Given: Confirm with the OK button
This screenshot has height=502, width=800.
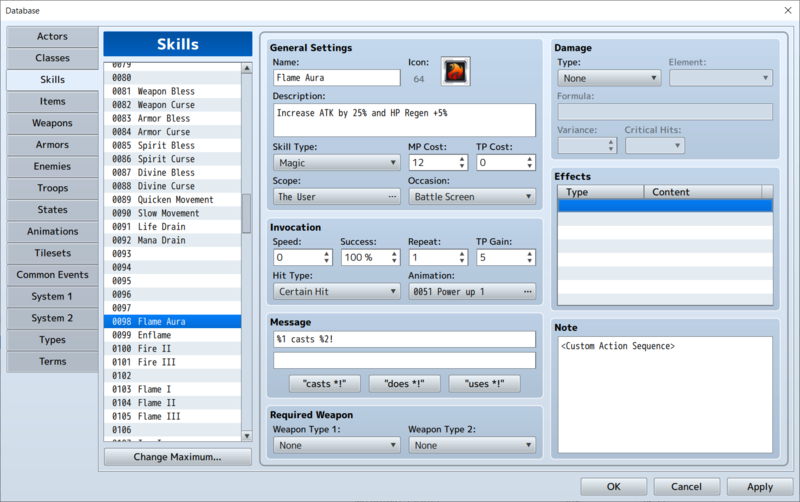Looking at the screenshot, I should coord(613,487).
